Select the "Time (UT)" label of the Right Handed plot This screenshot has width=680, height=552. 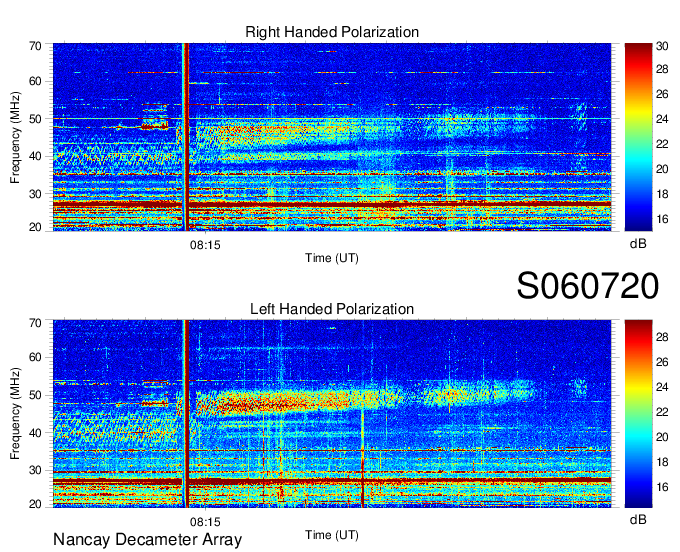(x=332, y=258)
